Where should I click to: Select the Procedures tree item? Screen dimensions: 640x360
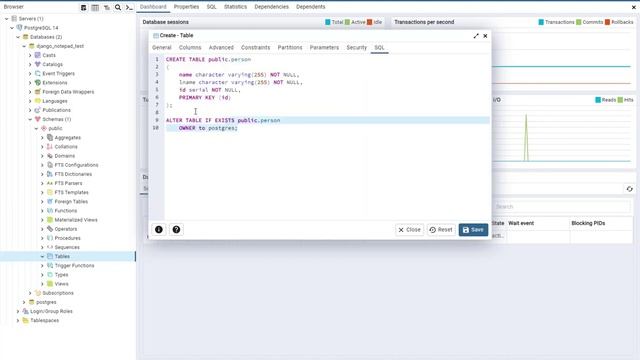tap(67, 238)
